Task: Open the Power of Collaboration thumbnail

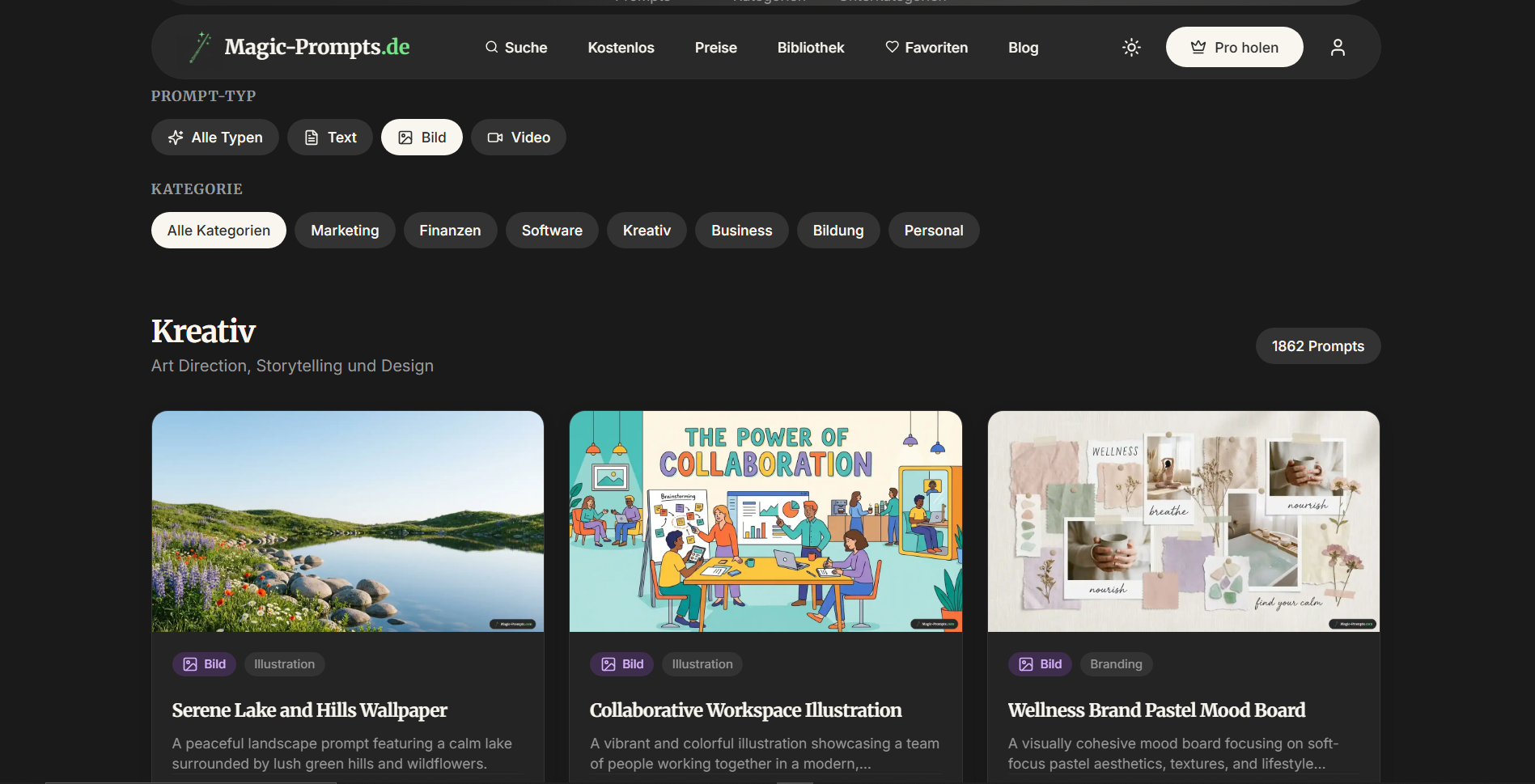Action: (765, 521)
